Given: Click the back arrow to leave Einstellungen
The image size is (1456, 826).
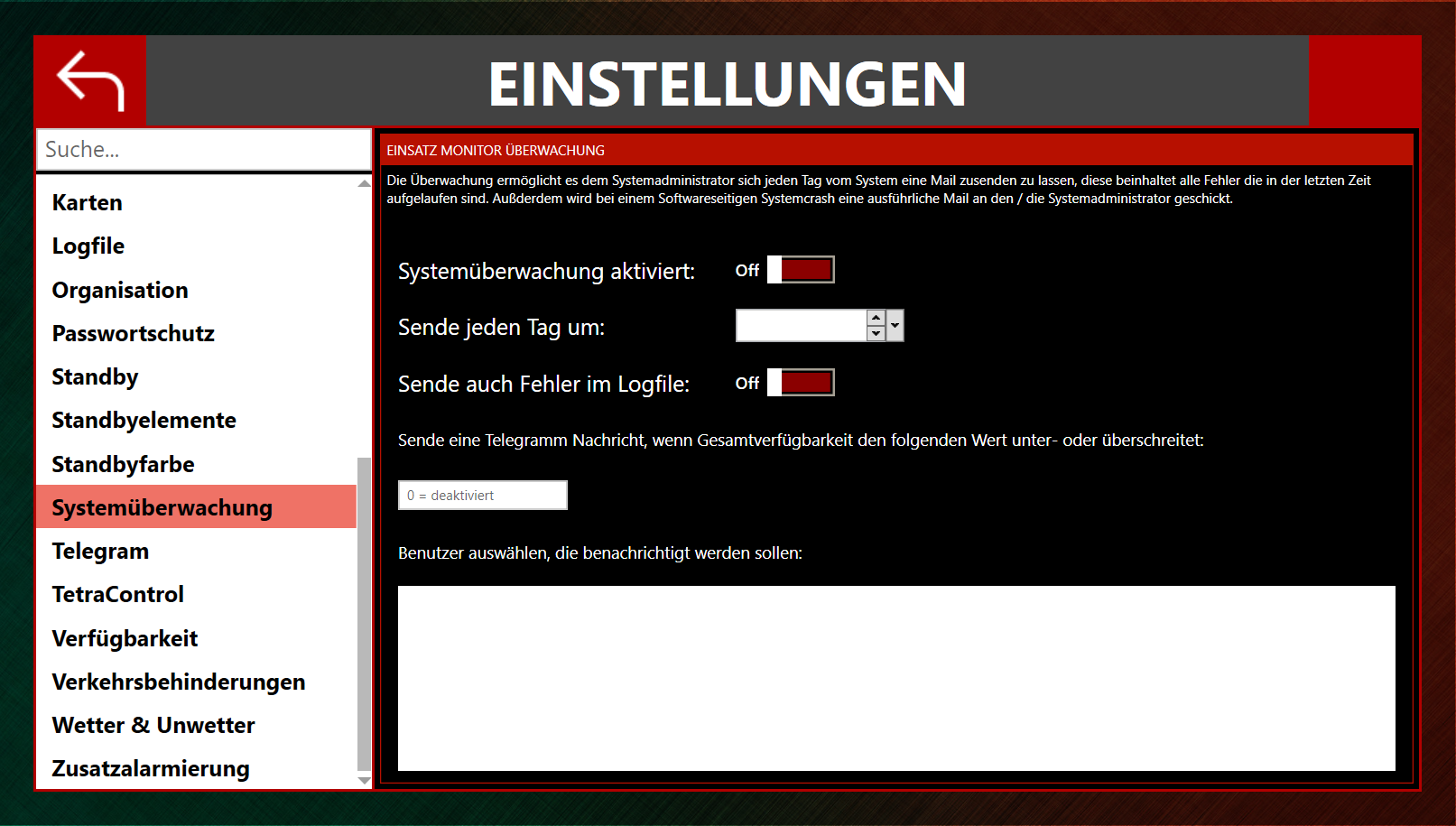Looking at the screenshot, I should [89, 80].
